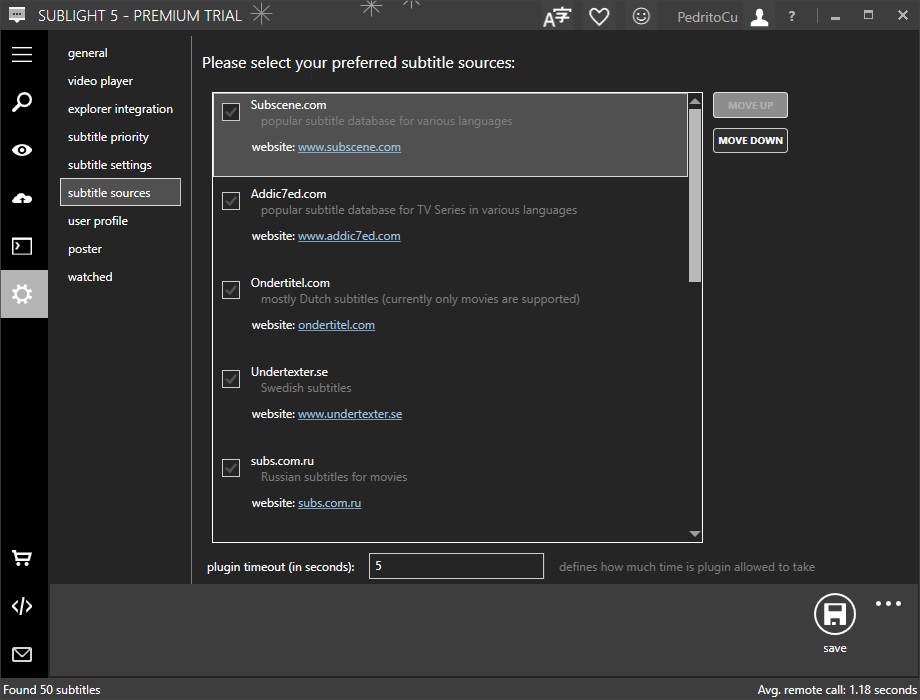920x700 pixels.
Task: Open the eye watched icon in sidebar
Action: [x=22, y=150]
